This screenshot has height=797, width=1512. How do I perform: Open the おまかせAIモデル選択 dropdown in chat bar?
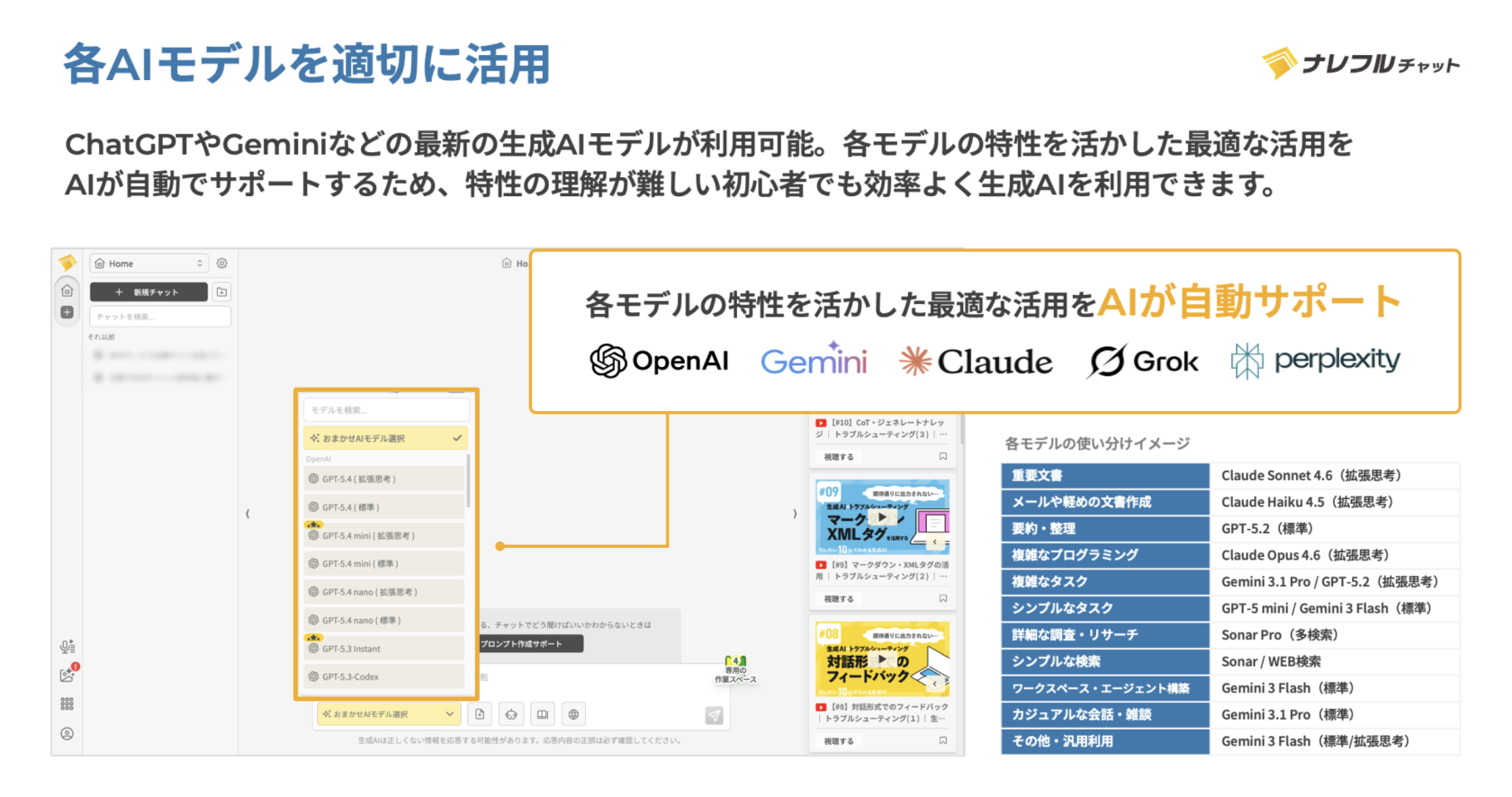[x=389, y=714]
